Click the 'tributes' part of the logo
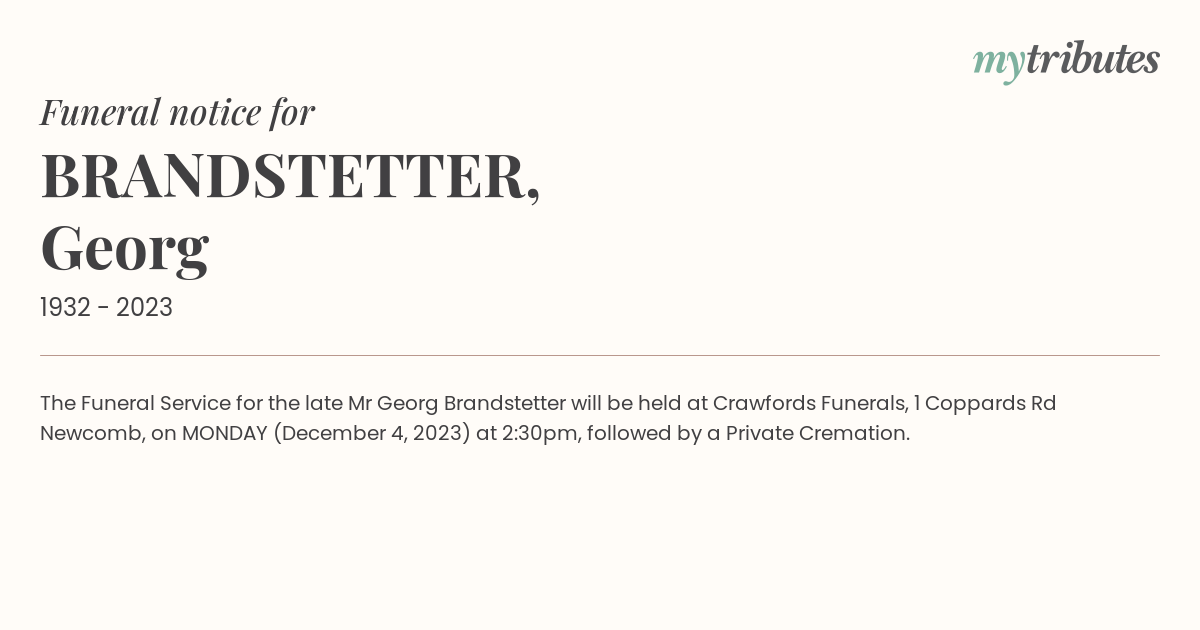 point(1092,59)
